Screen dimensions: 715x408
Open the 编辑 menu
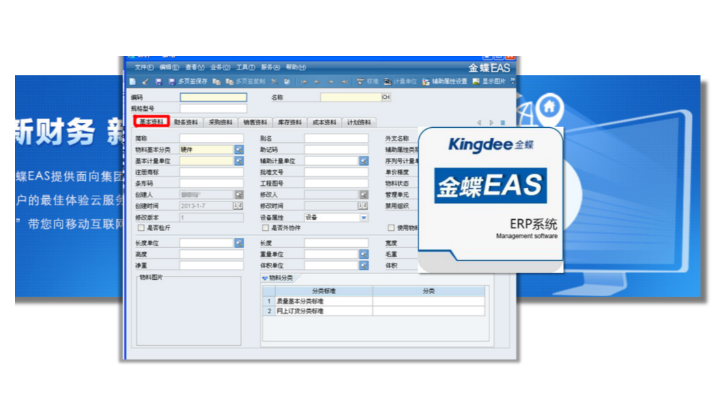[169, 67]
